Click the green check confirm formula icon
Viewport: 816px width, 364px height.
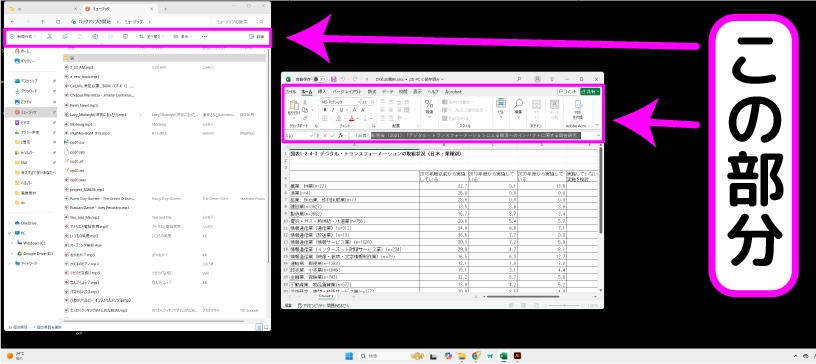tap(332, 135)
